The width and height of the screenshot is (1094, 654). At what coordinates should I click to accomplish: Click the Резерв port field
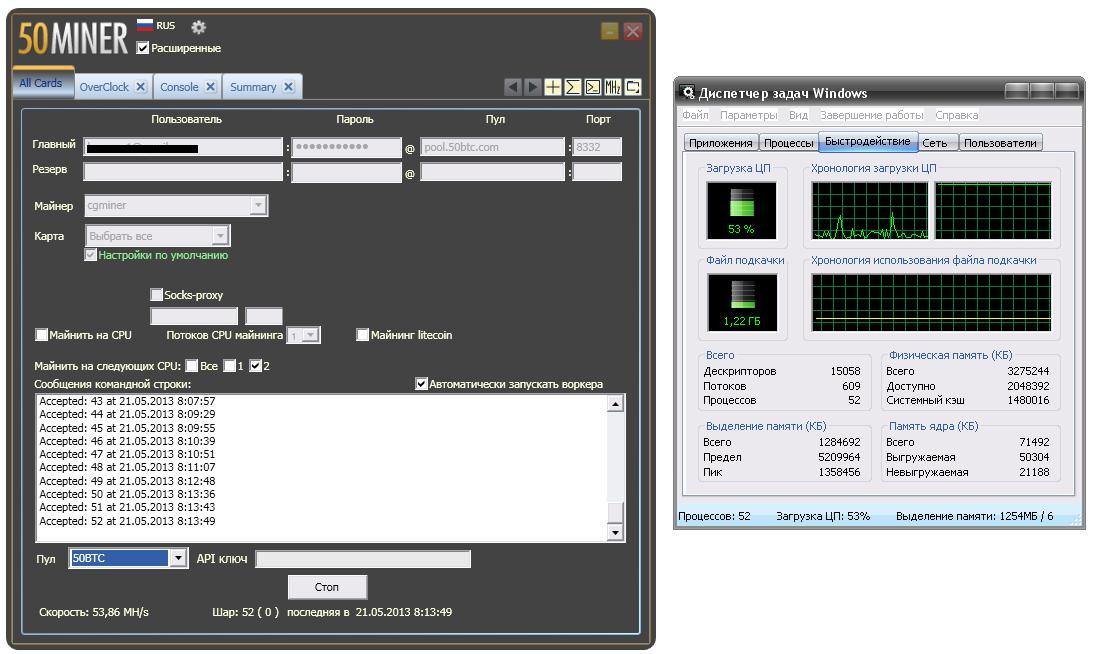point(597,172)
